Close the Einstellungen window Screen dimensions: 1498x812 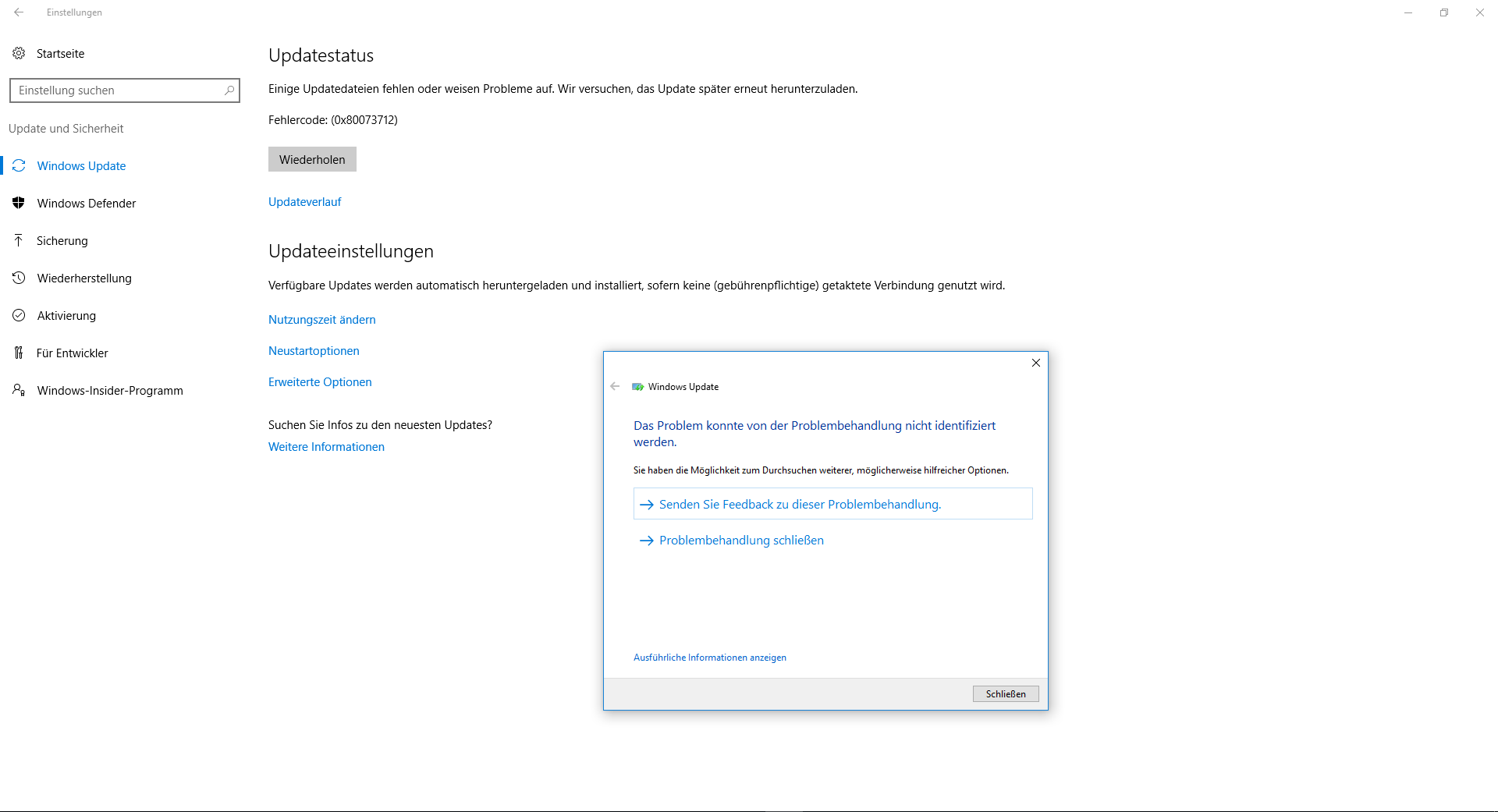coord(1480,12)
